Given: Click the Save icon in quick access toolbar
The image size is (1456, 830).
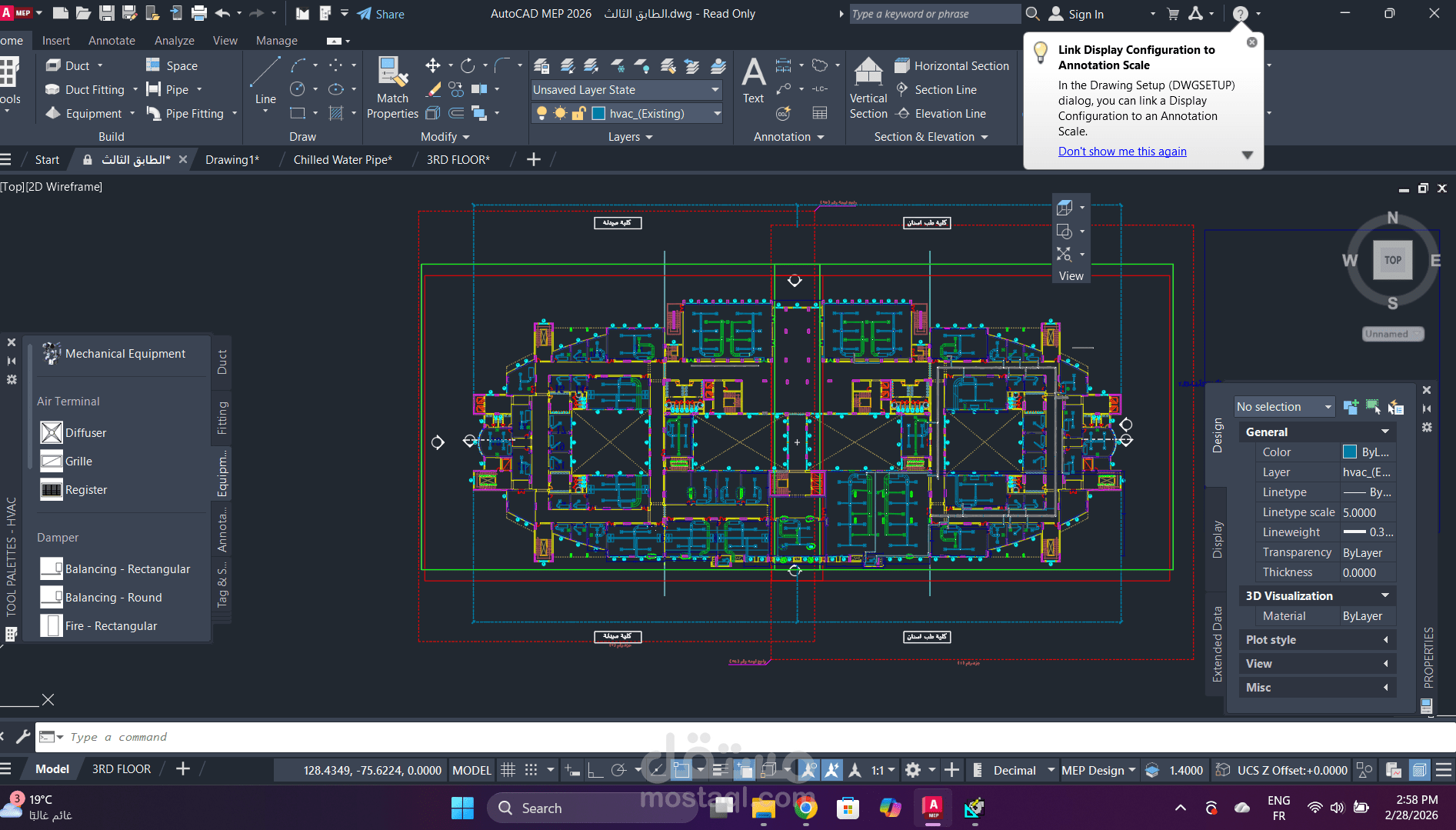Looking at the screenshot, I should [107, 13].
